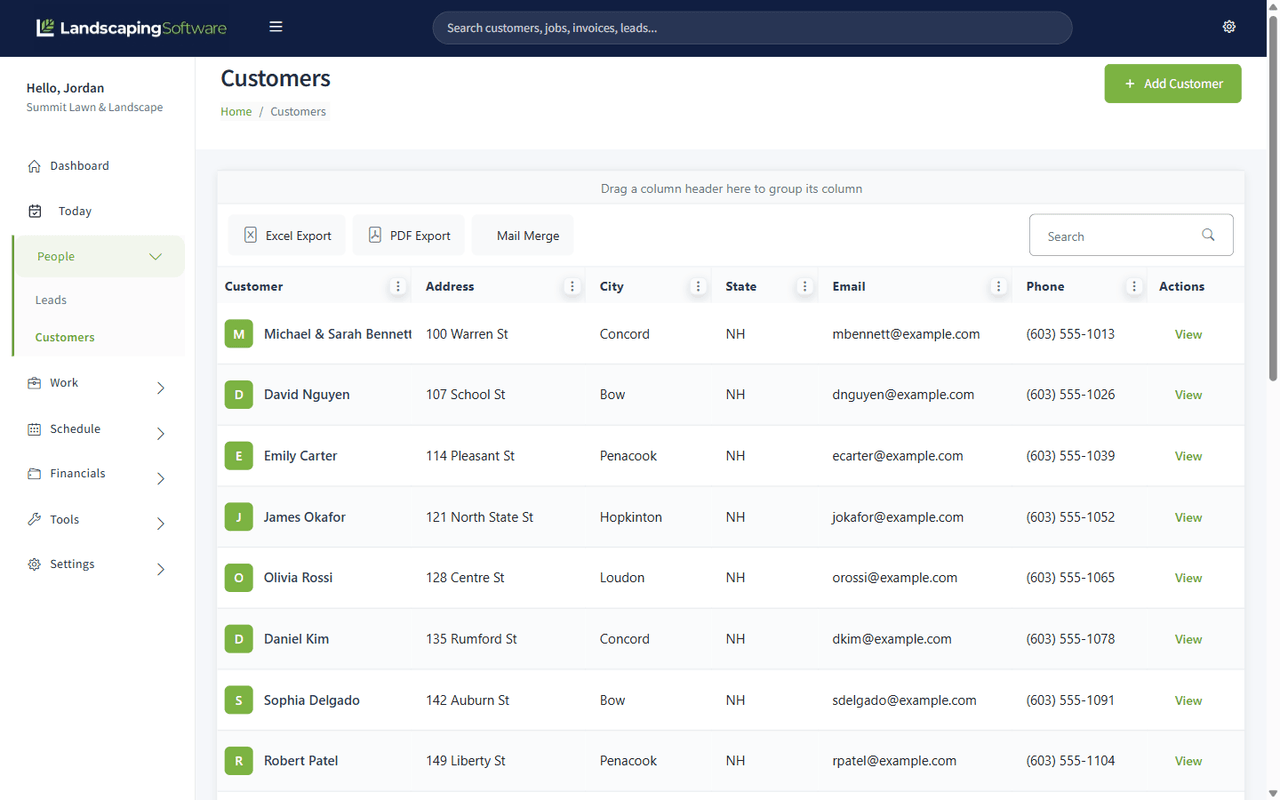The height and width of the screenshot is (800, 1280).
Task: Click the PDF file icon
Action: coord(375,235)
